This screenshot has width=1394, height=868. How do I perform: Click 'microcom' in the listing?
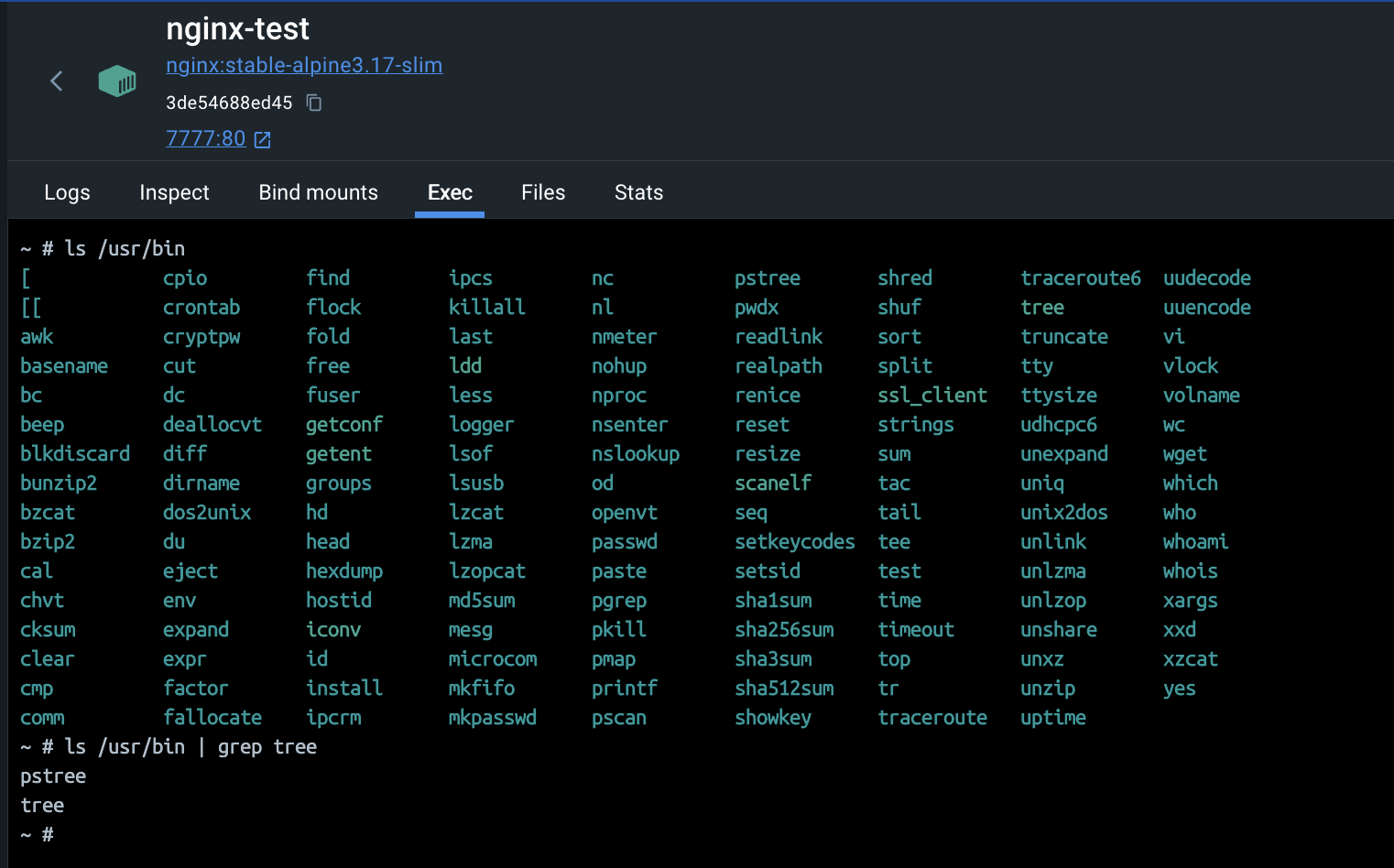click(493, 659)
